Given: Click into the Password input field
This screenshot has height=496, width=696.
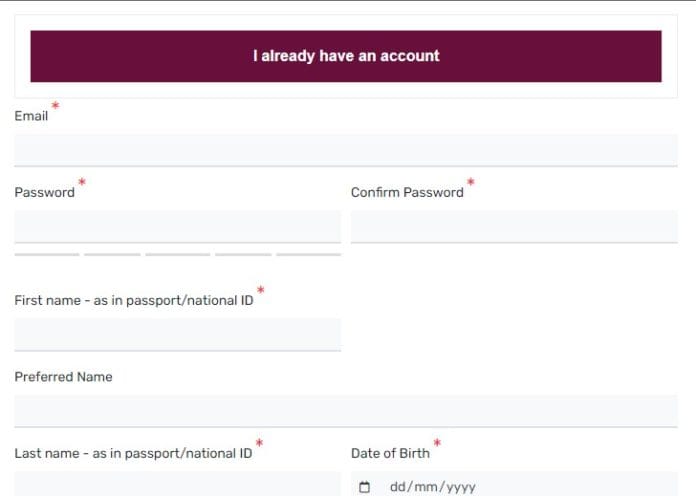Looking at the screenshot, I should coord(177,226).
